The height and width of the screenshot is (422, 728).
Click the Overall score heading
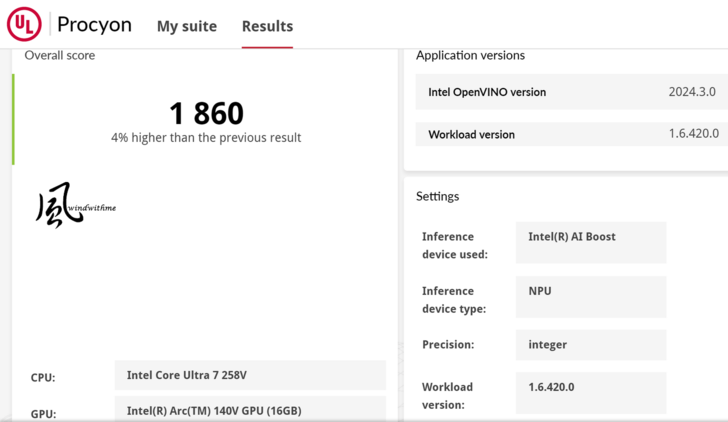pyautogui.click(x=60, y=55)
